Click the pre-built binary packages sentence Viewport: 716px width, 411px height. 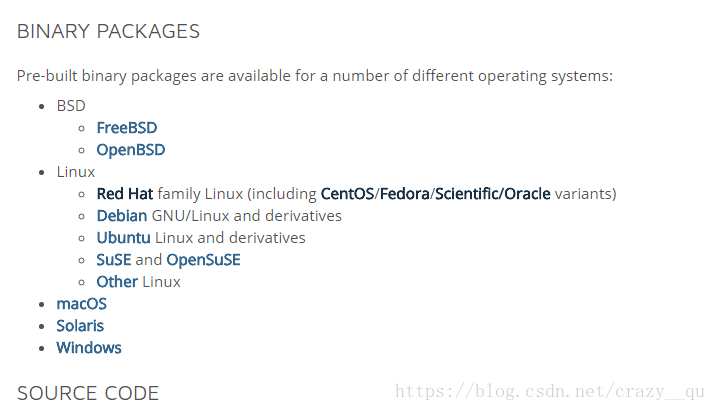coord(315,76)
